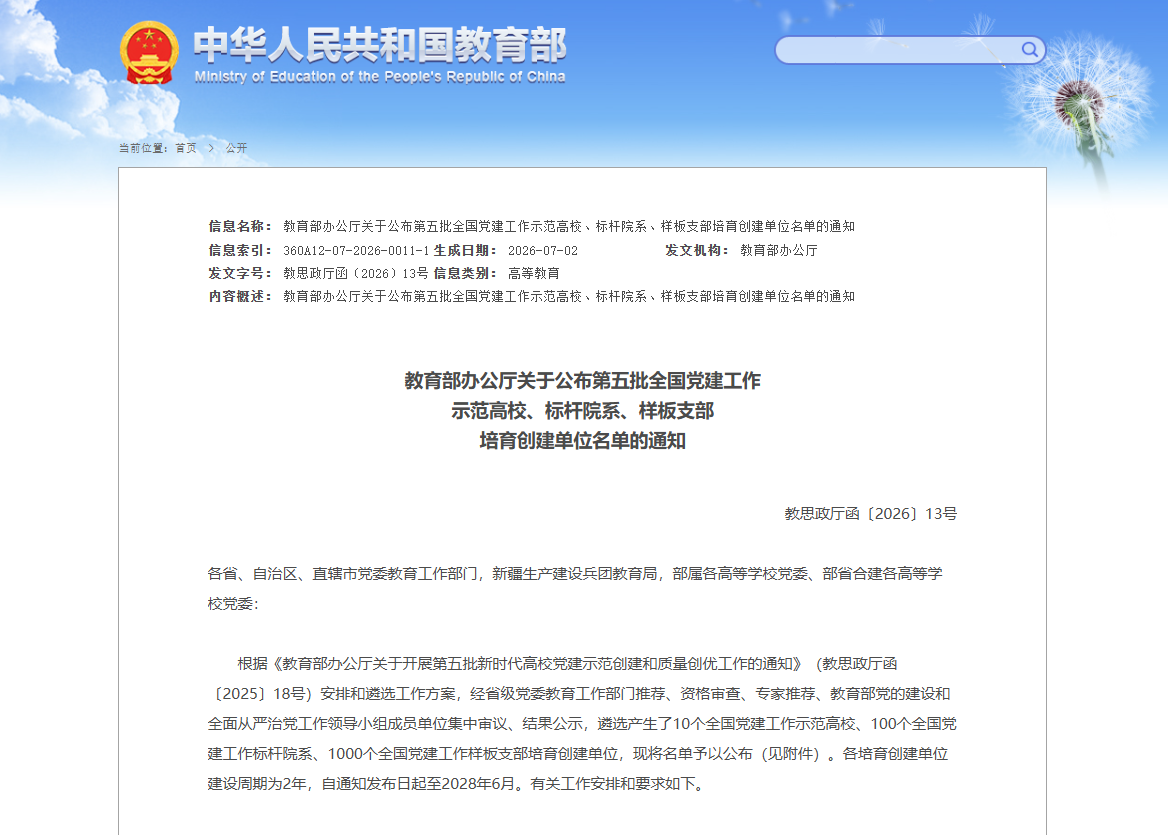This screenshot has width=1168, height=835.
Task: Open the 首页 breadcrumb link
Action: (186, 148)
